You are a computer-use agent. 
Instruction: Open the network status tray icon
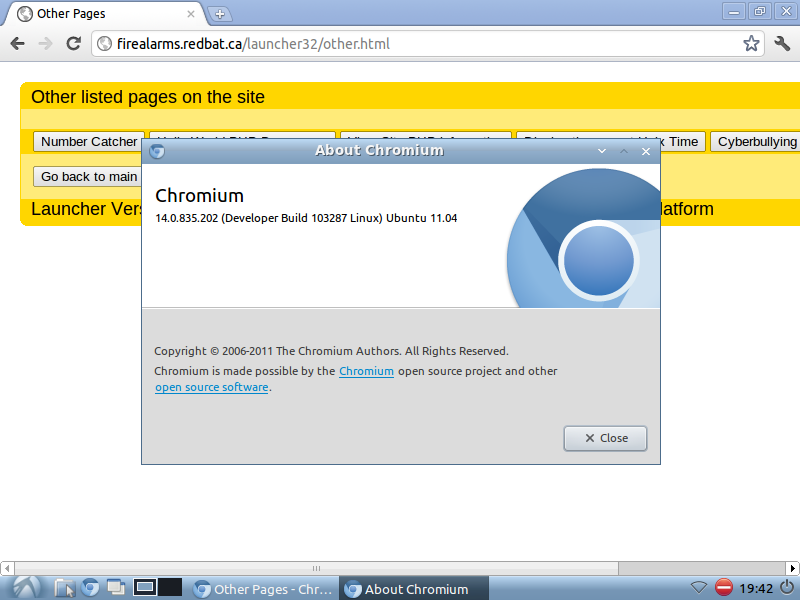click(x=698, y=588)
